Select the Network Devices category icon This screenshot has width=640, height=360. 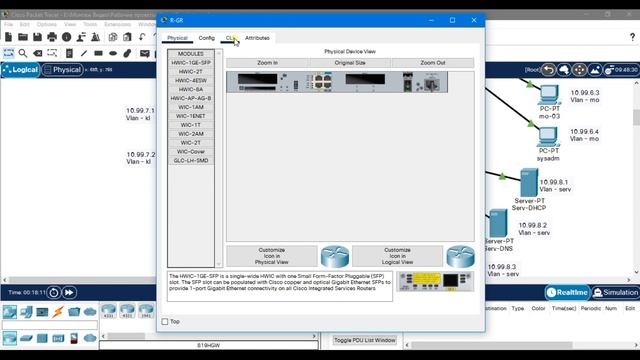(x=10, y=312)
